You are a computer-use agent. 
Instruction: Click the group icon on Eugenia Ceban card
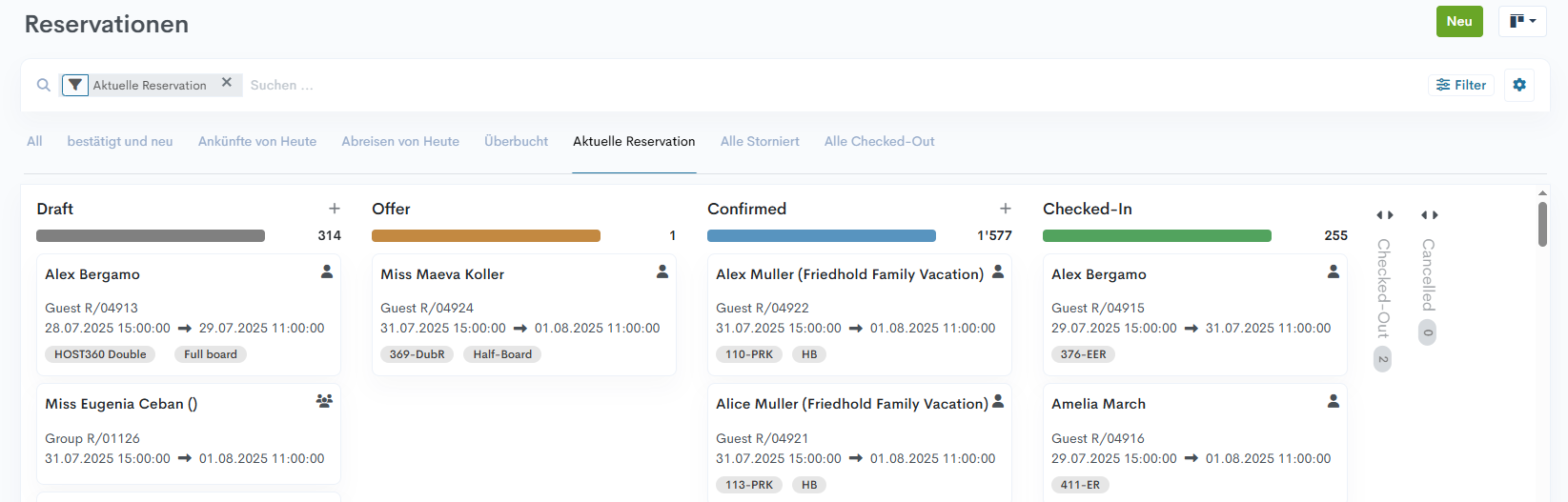pos(324,401)
